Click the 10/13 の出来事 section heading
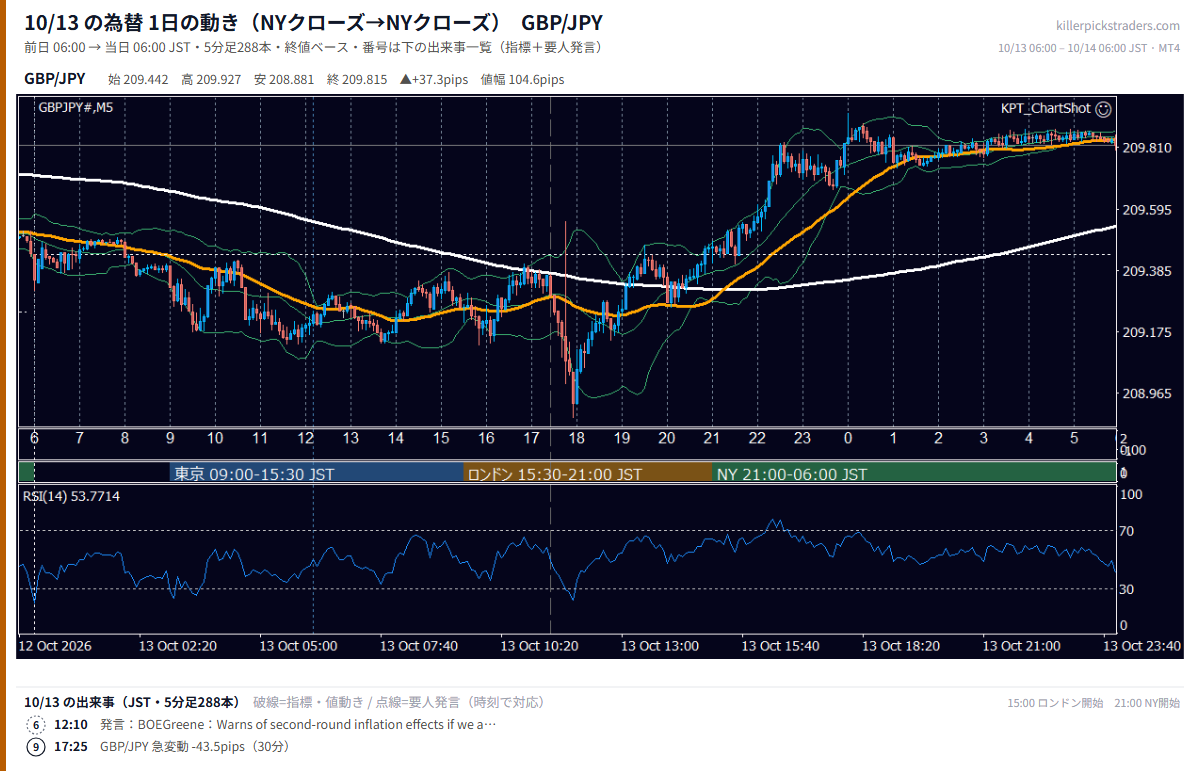 pos(132,702)
